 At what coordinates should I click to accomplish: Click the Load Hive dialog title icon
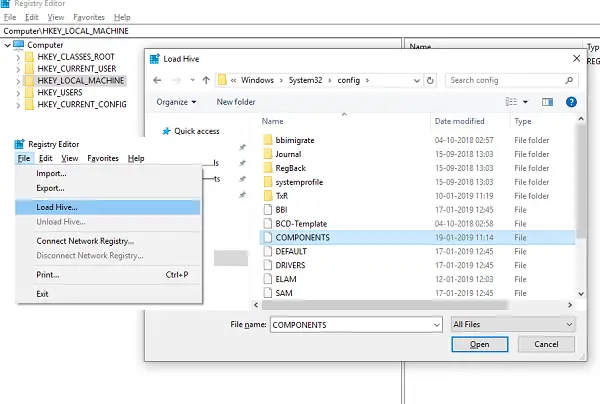tap(155, 59)
